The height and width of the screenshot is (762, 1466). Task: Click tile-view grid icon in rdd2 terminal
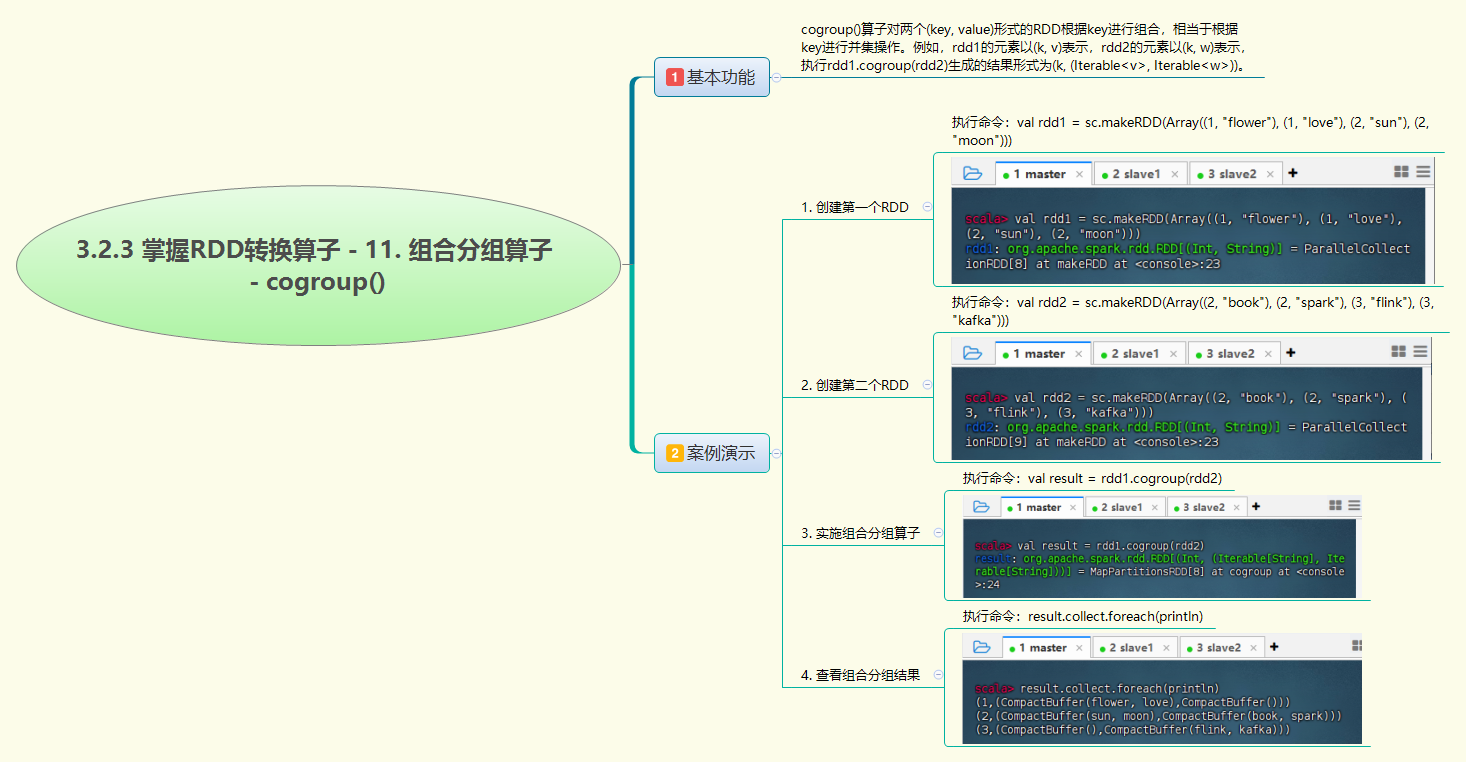pos(1398,352)
